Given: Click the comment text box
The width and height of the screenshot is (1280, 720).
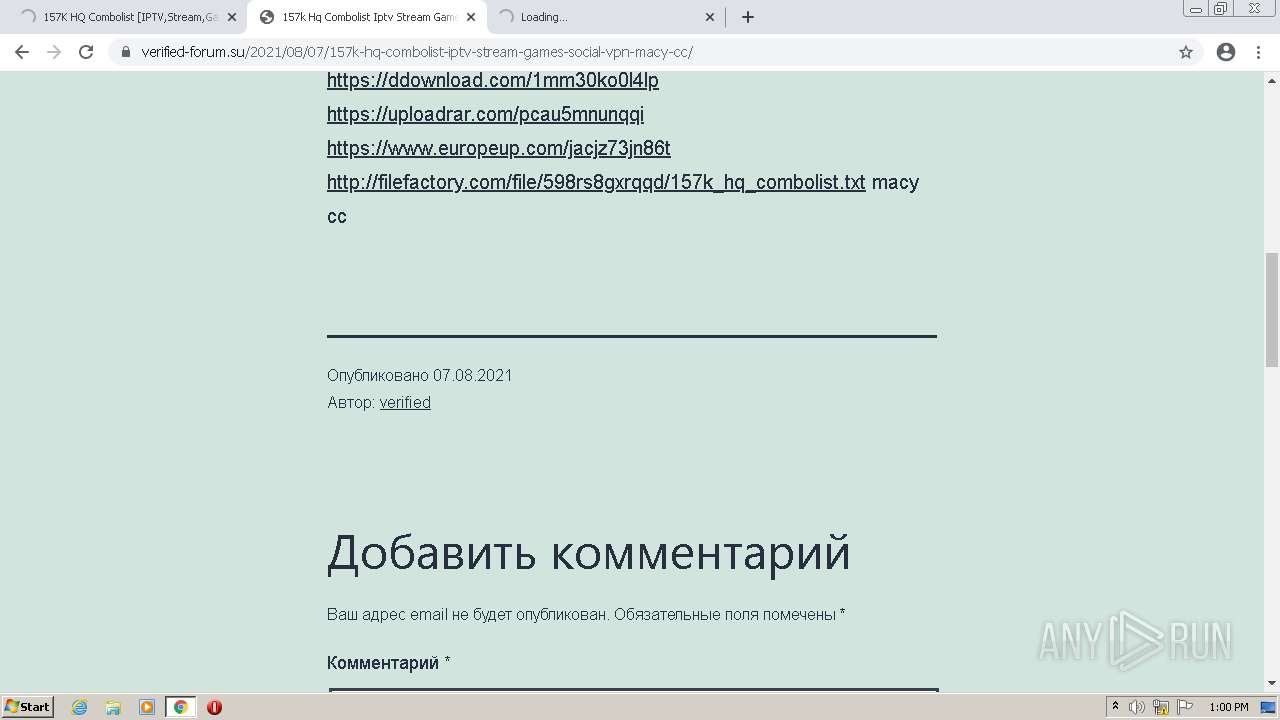Looking at the screenshot, I should coord(633,691).
